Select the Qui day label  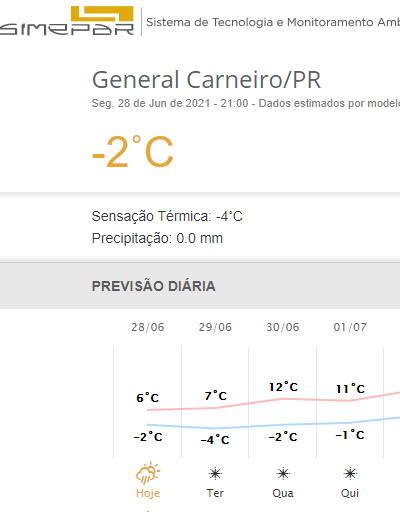(350, 493)
